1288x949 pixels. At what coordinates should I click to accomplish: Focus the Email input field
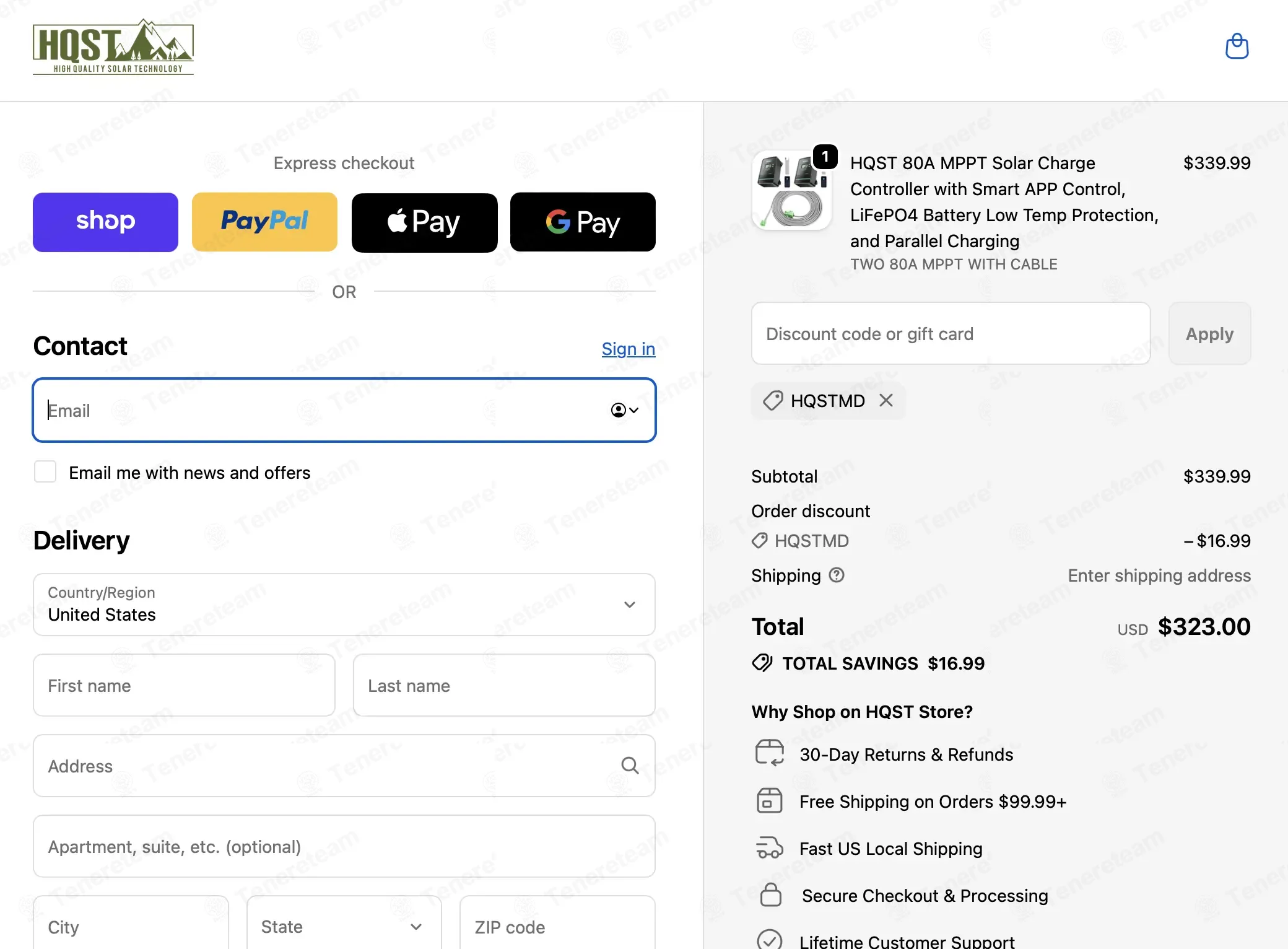tap(344, 410)
